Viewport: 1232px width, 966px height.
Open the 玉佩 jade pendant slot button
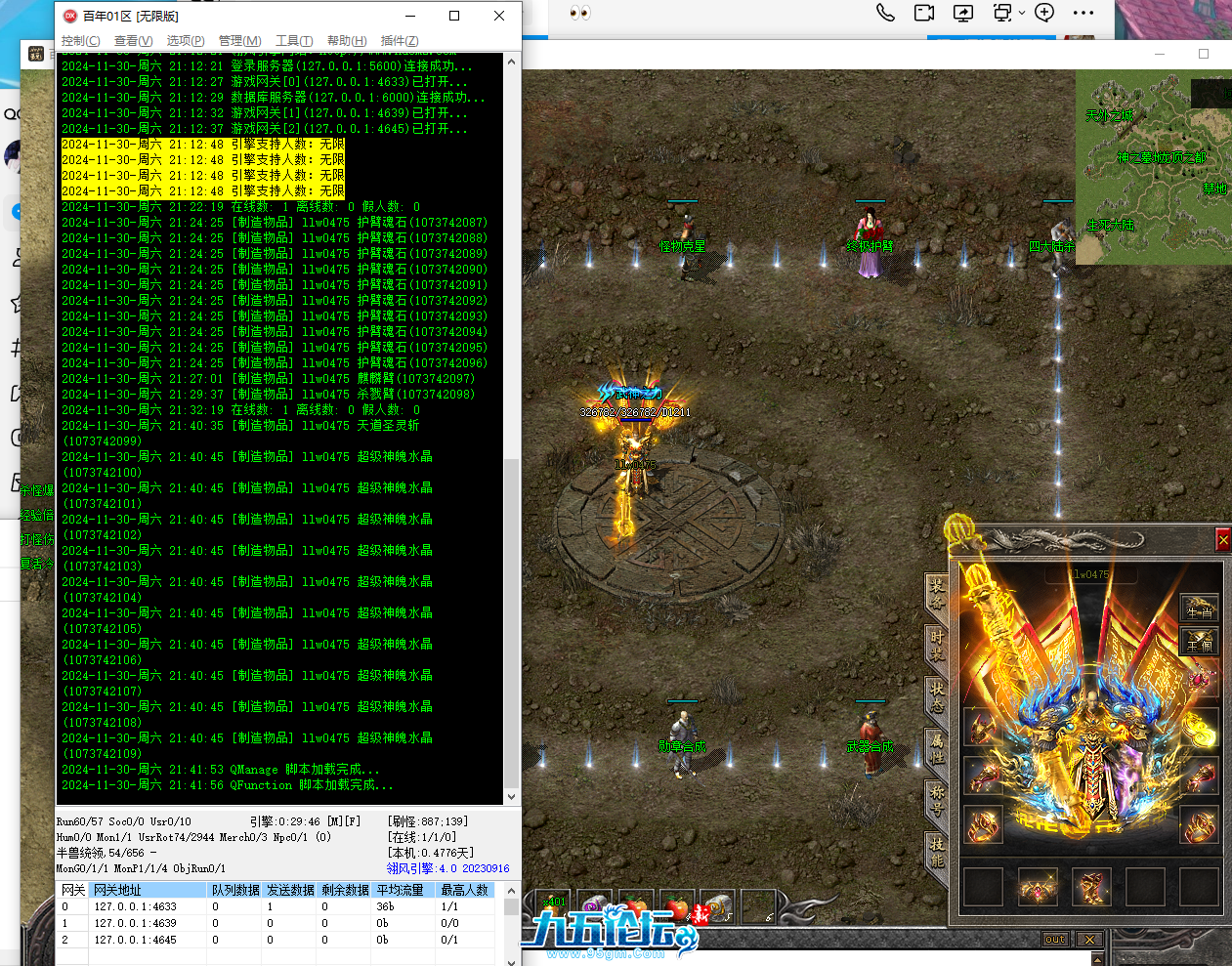(1200, 642)
